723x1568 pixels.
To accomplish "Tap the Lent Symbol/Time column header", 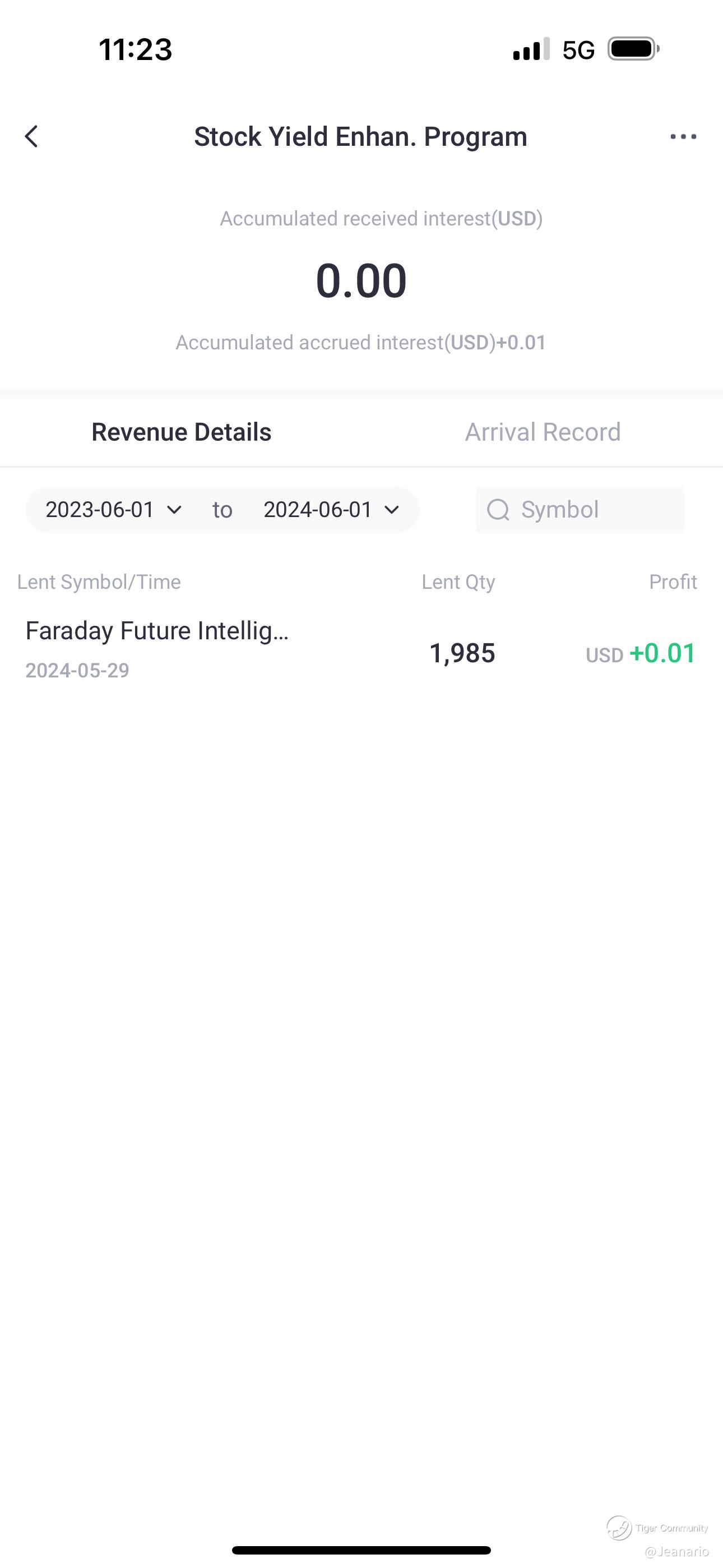I will coord(99,582).
